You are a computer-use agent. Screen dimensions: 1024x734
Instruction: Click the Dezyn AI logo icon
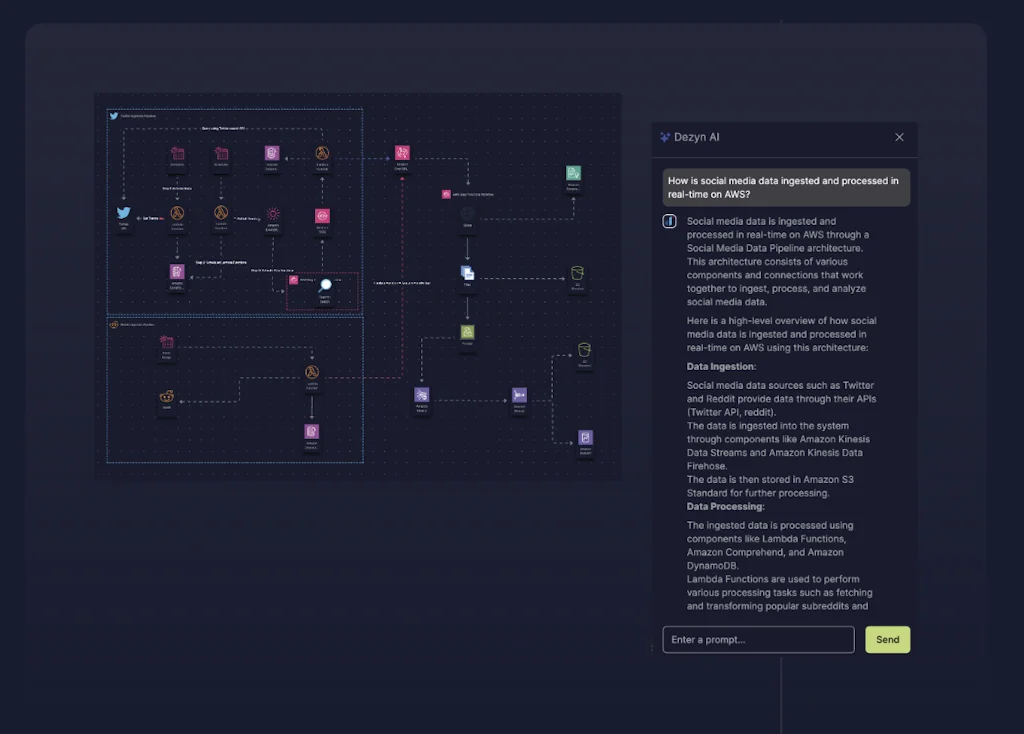665,137
